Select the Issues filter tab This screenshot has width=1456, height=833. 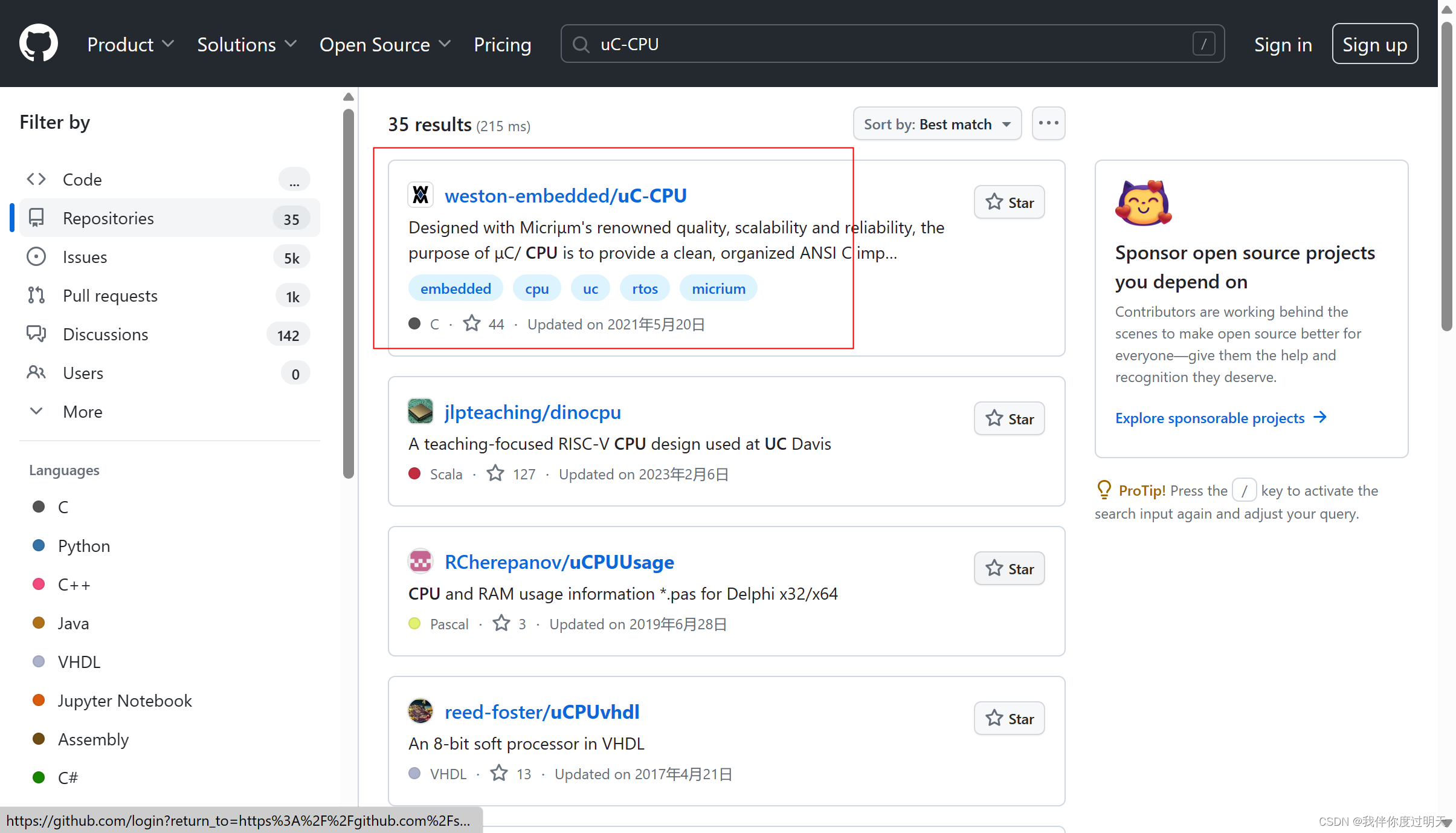pos(85,257)
